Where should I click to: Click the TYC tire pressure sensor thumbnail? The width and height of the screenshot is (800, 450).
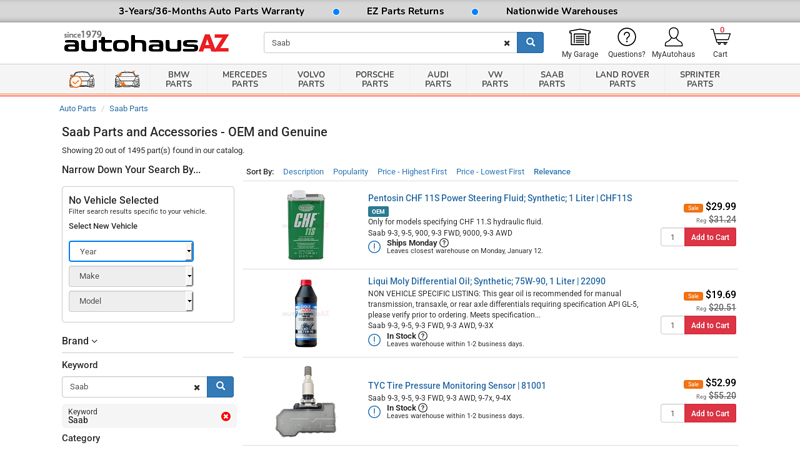[305, 400]
